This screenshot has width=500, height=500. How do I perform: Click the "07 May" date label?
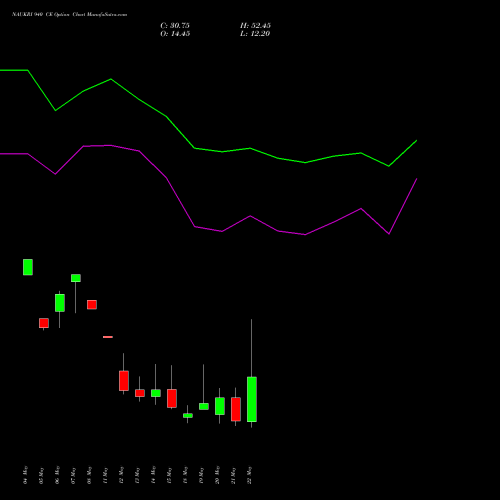pyautogui.click(x=74, y=475)
